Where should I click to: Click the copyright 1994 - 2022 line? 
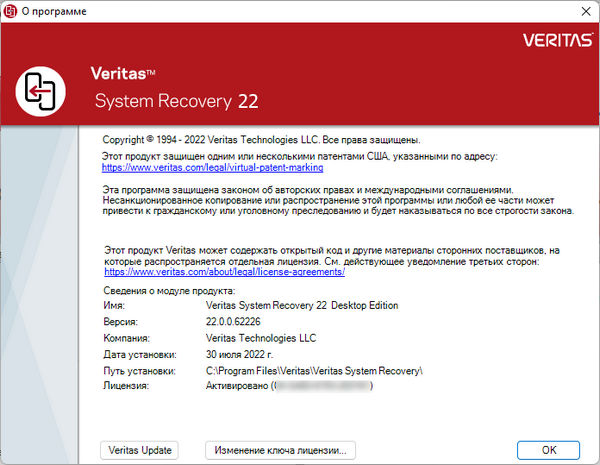[262, 140]
